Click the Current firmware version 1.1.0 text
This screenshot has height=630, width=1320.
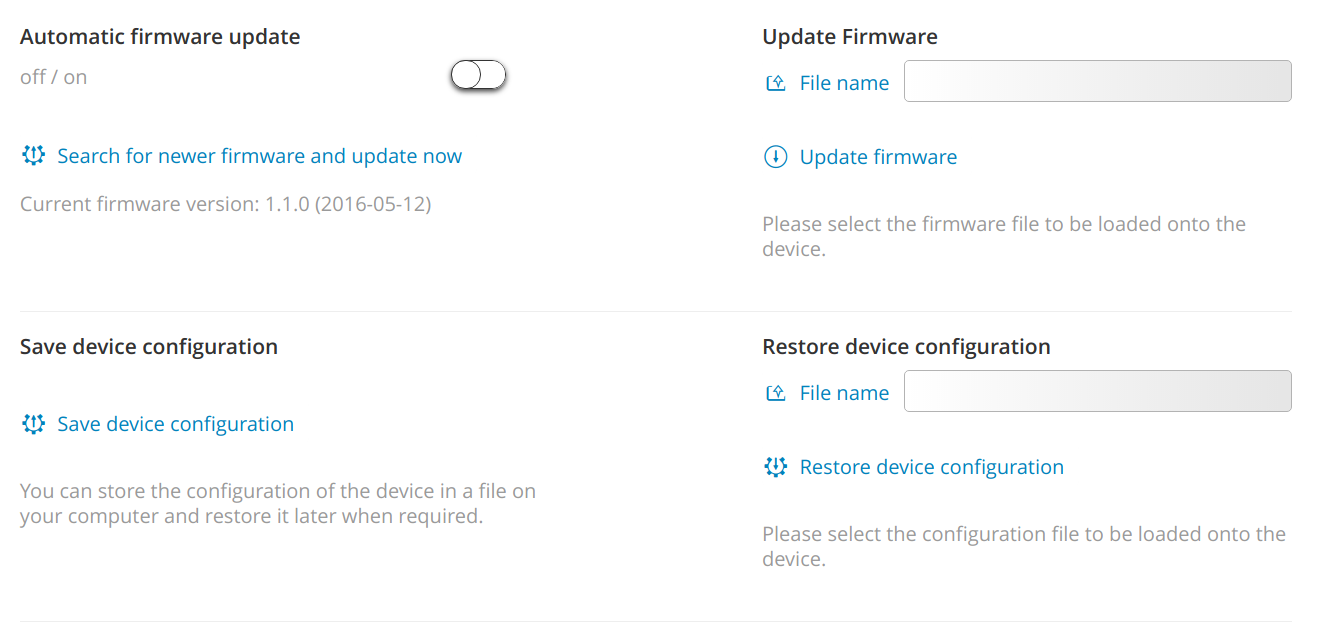tap(226, 205)
